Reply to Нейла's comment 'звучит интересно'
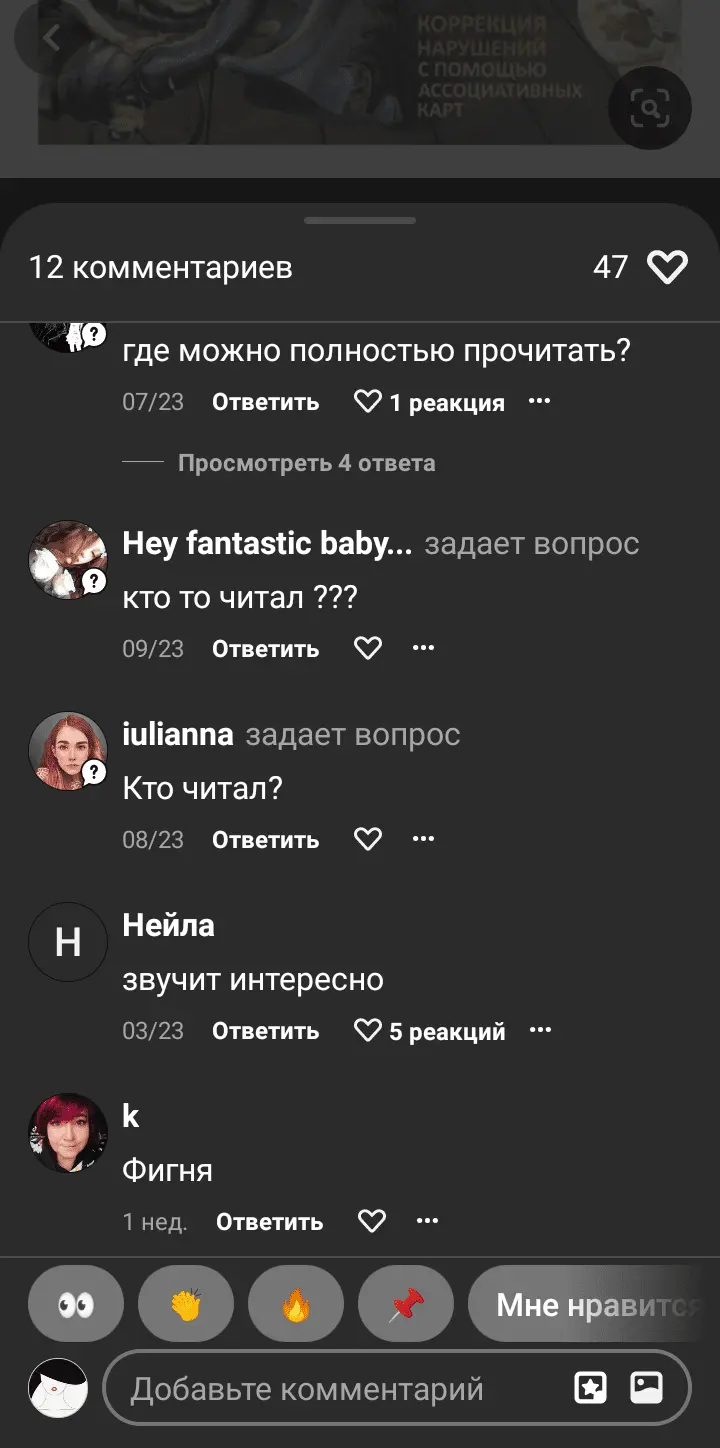Screen dimensions: 720x1448 coord(265,1031)
